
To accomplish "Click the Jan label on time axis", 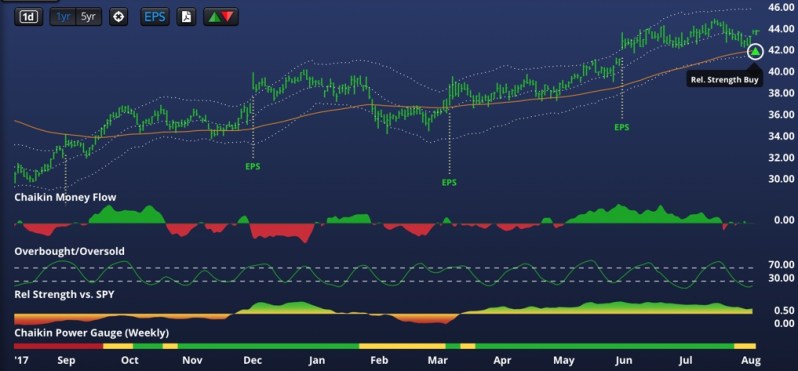I will 317,360.
